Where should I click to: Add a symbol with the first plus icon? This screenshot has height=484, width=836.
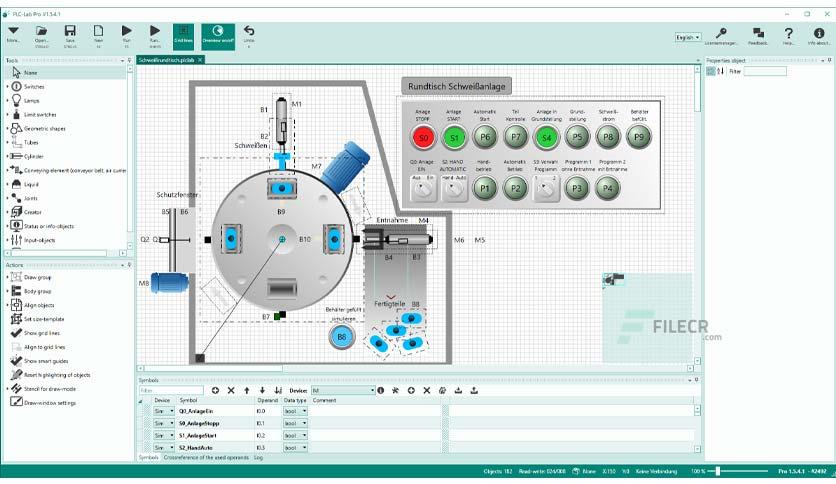click(x=215, y=390)
